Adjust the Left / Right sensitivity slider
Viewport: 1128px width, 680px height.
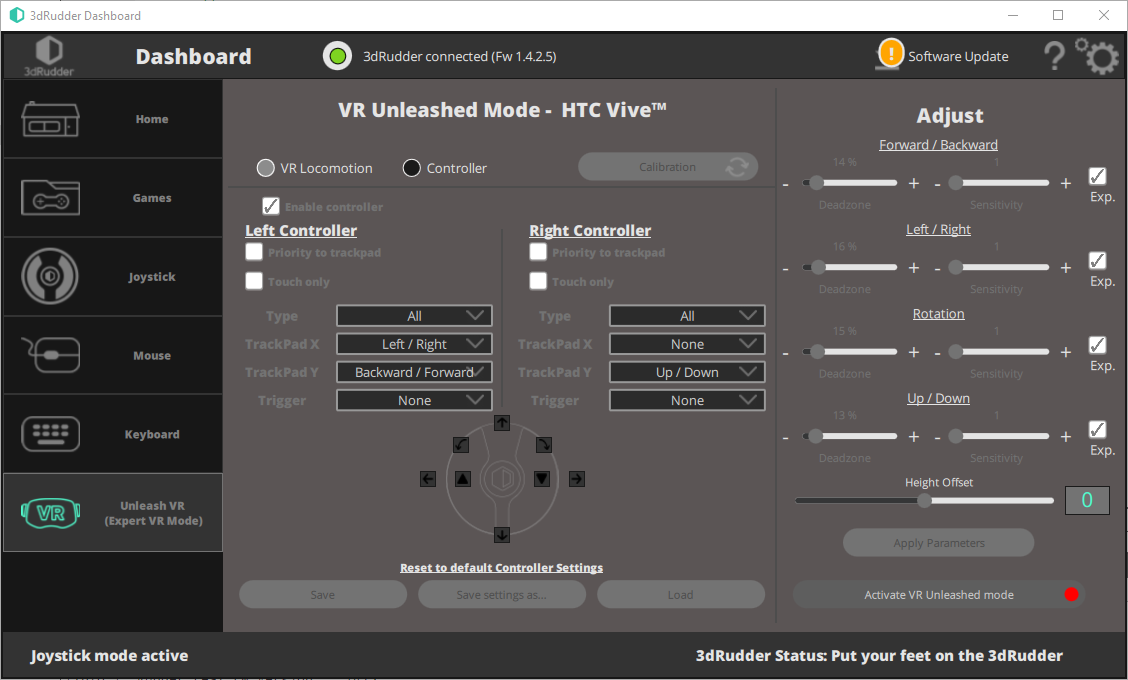(x=1001, y=267)
